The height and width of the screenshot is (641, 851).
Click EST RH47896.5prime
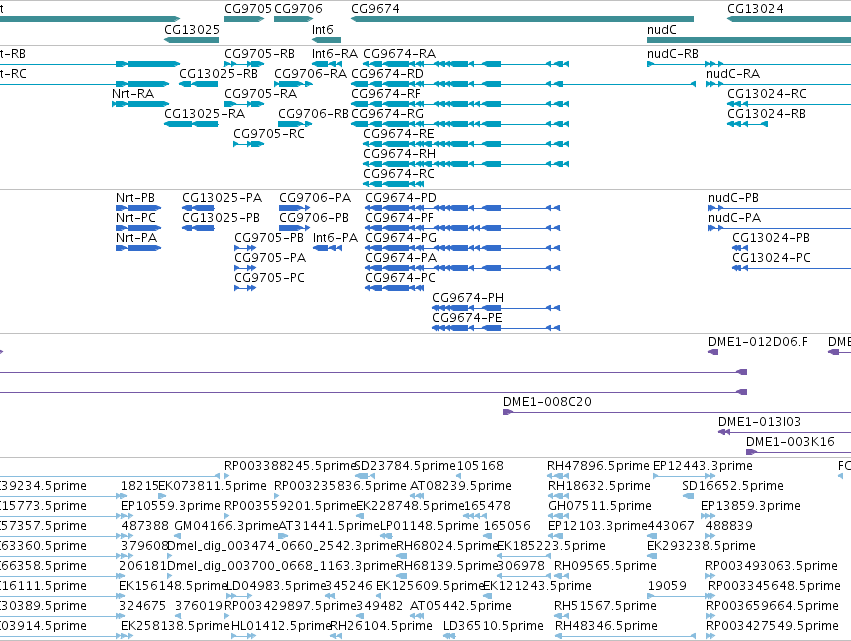coord(598,467)
